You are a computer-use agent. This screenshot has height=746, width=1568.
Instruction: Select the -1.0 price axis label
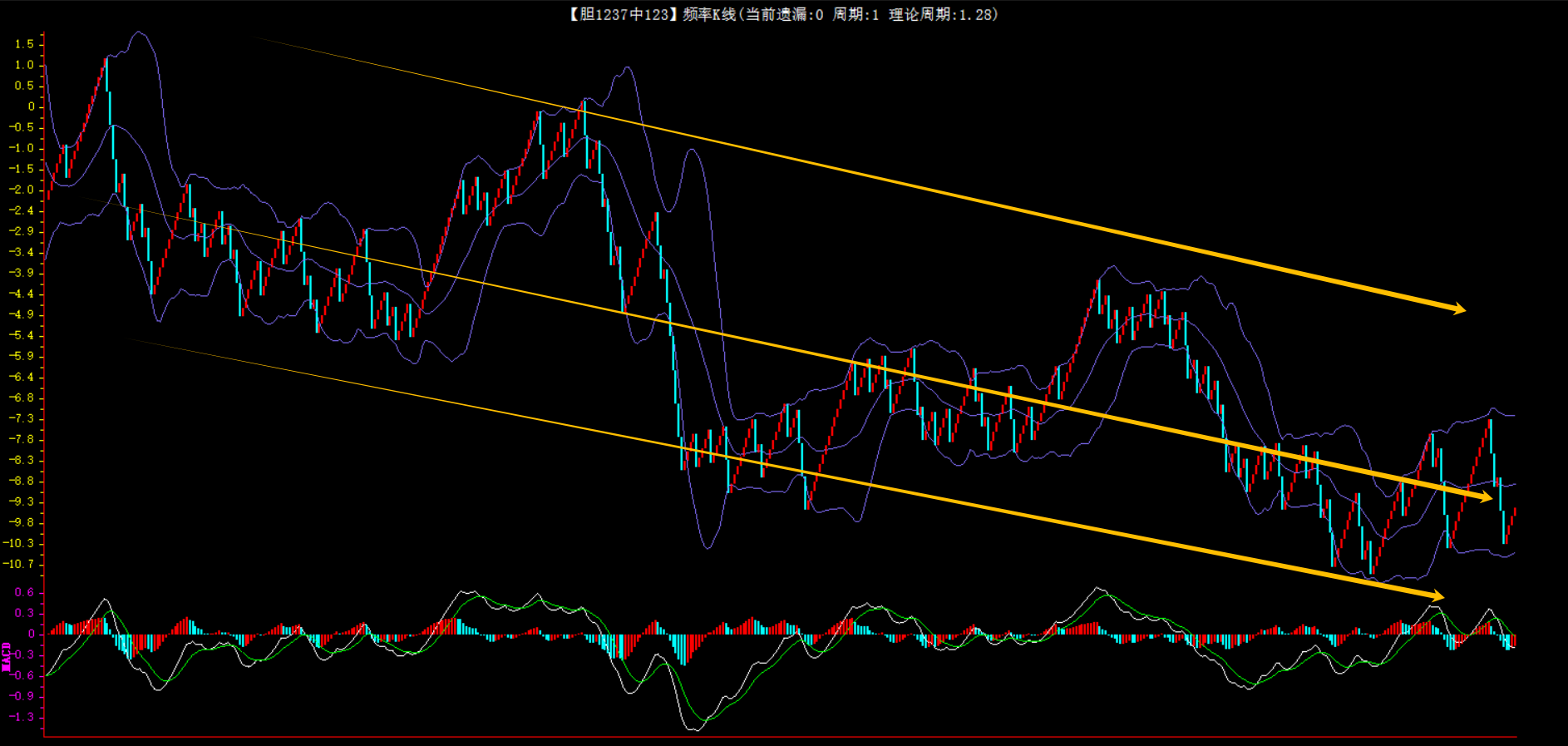click(22, 148)
